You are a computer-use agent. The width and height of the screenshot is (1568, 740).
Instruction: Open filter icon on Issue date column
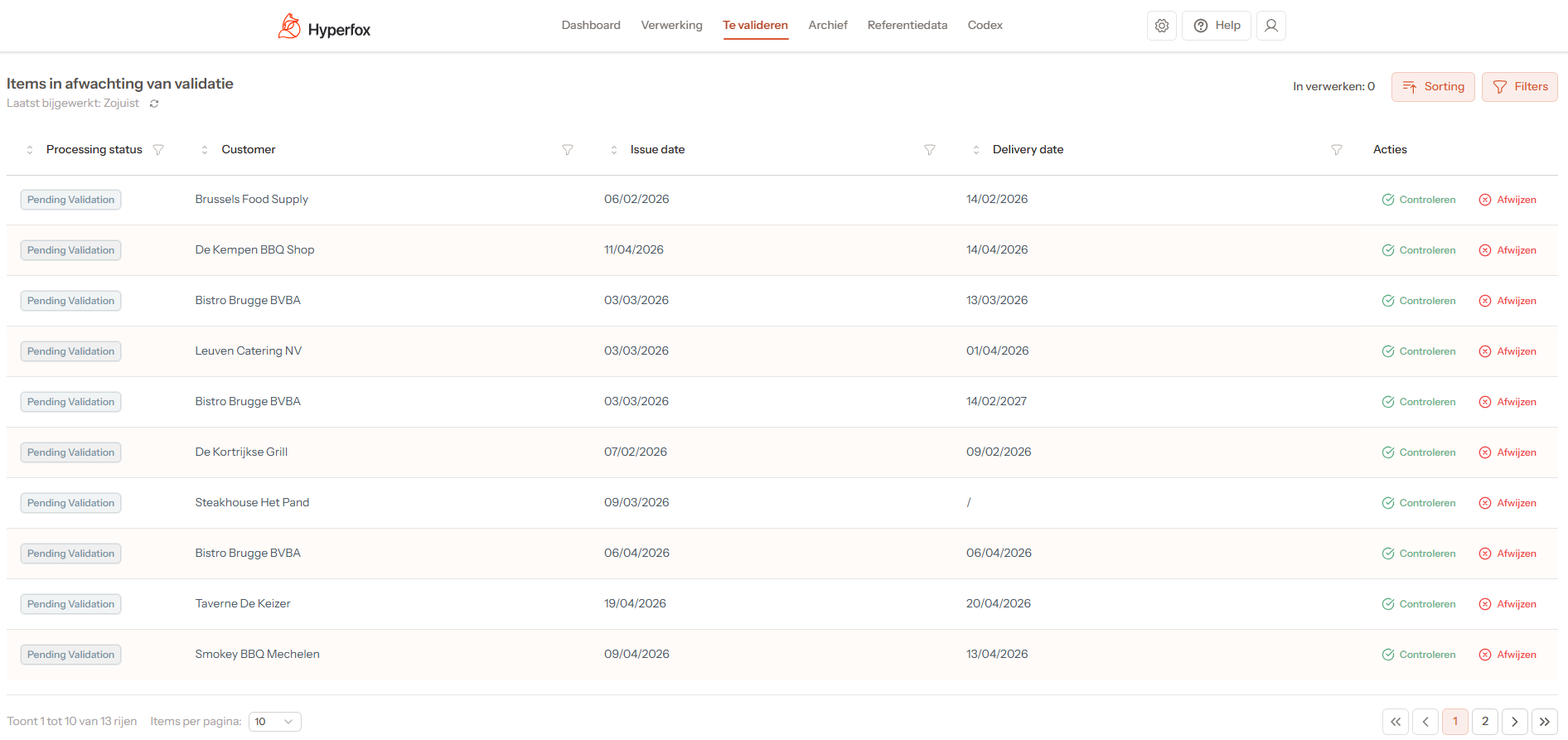pyautogui.click(x=930, y=150)
